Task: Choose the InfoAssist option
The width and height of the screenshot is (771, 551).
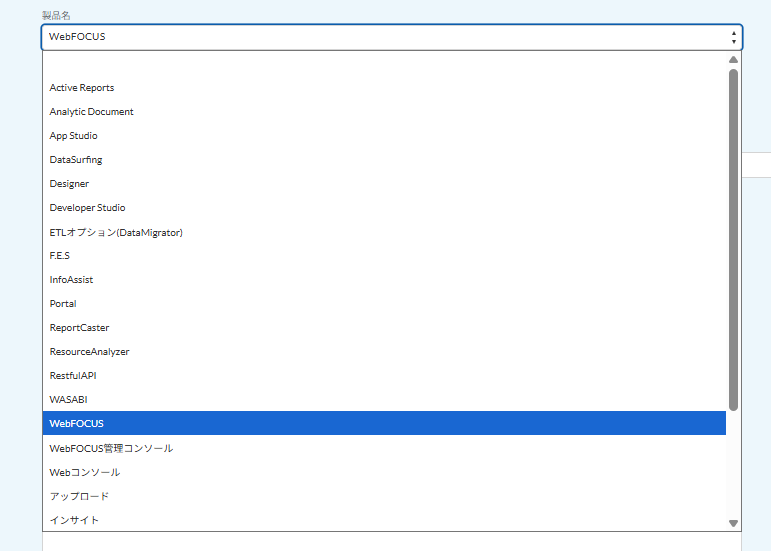Action: point(384,280)
